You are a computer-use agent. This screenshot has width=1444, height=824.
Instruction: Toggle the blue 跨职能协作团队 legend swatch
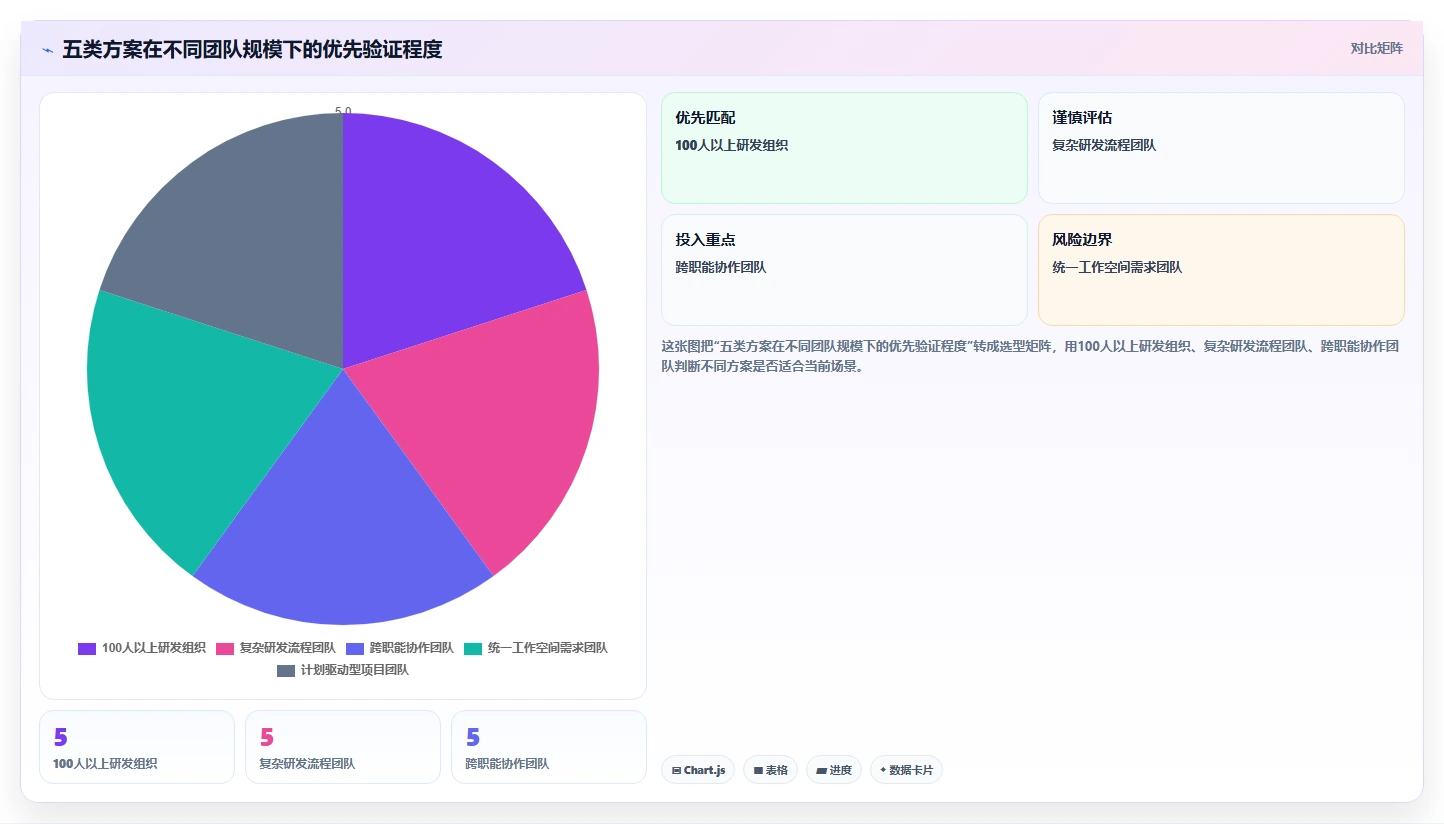point(355,648)
